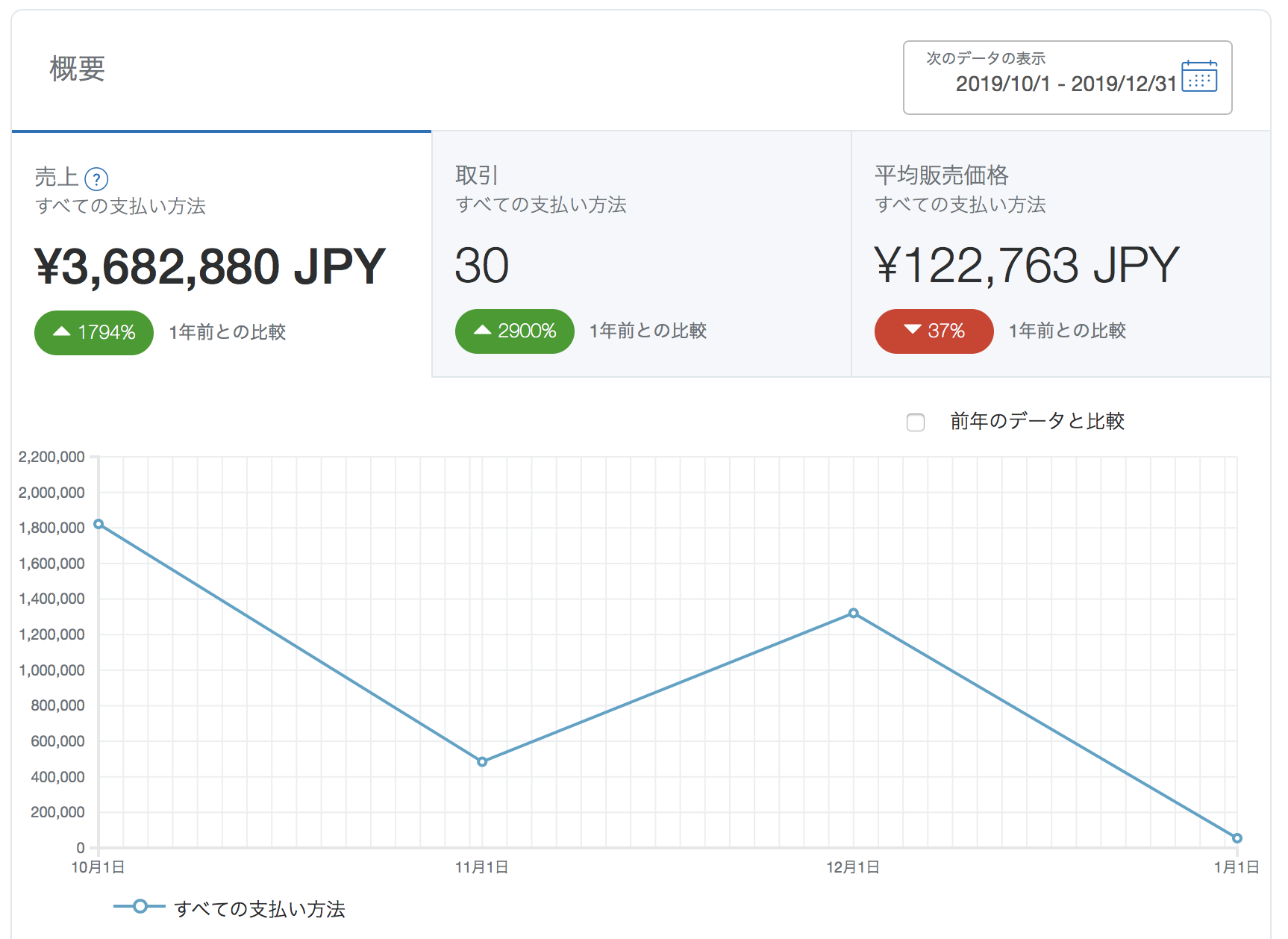Switch to the 取引 tab
Screen dimensions: 1288x939
tap(641, 254)
